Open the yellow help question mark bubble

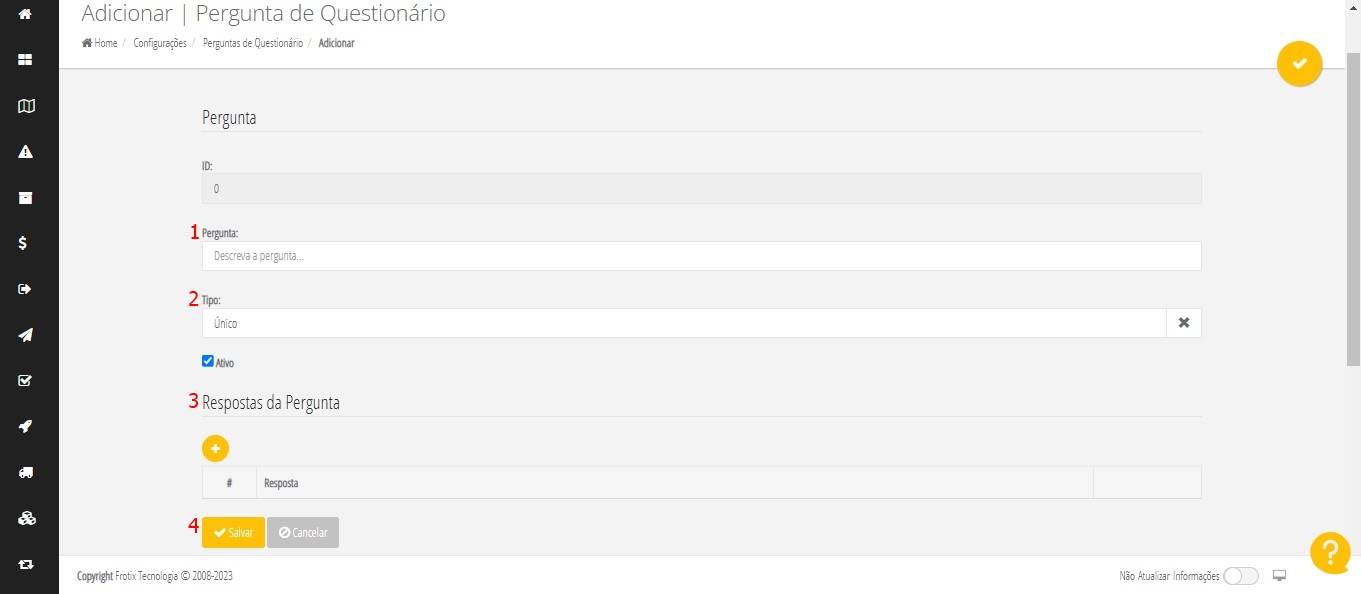tap(1330, 553)
